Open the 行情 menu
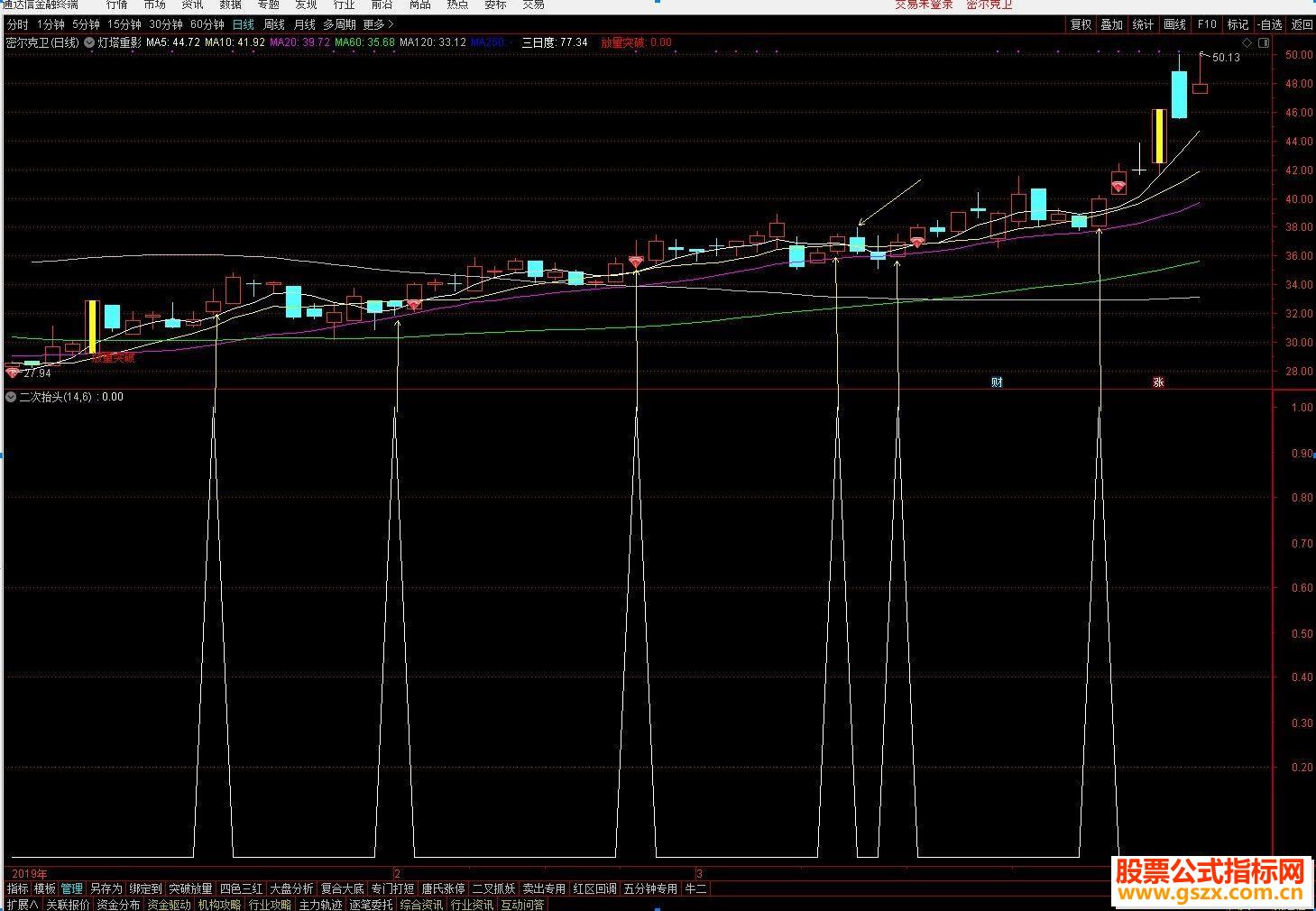 (117, 5)
